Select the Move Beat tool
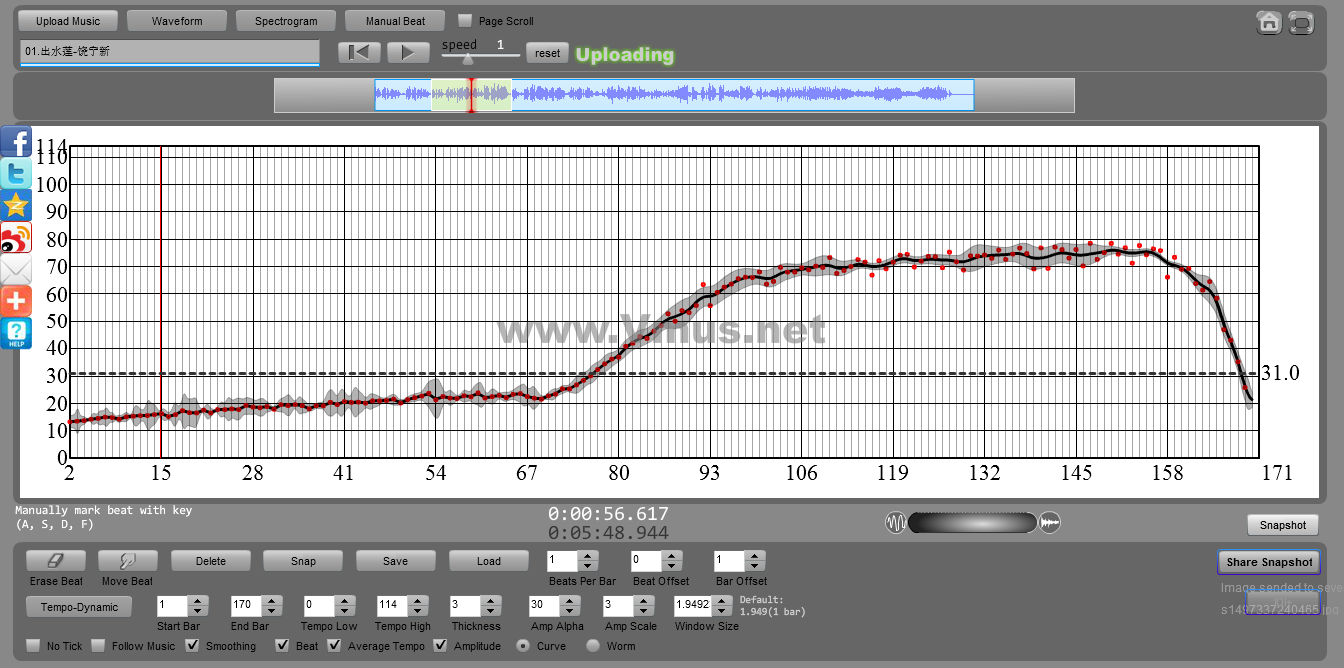The width and height of the screenshot is (1344, 668). coord(127,561)
